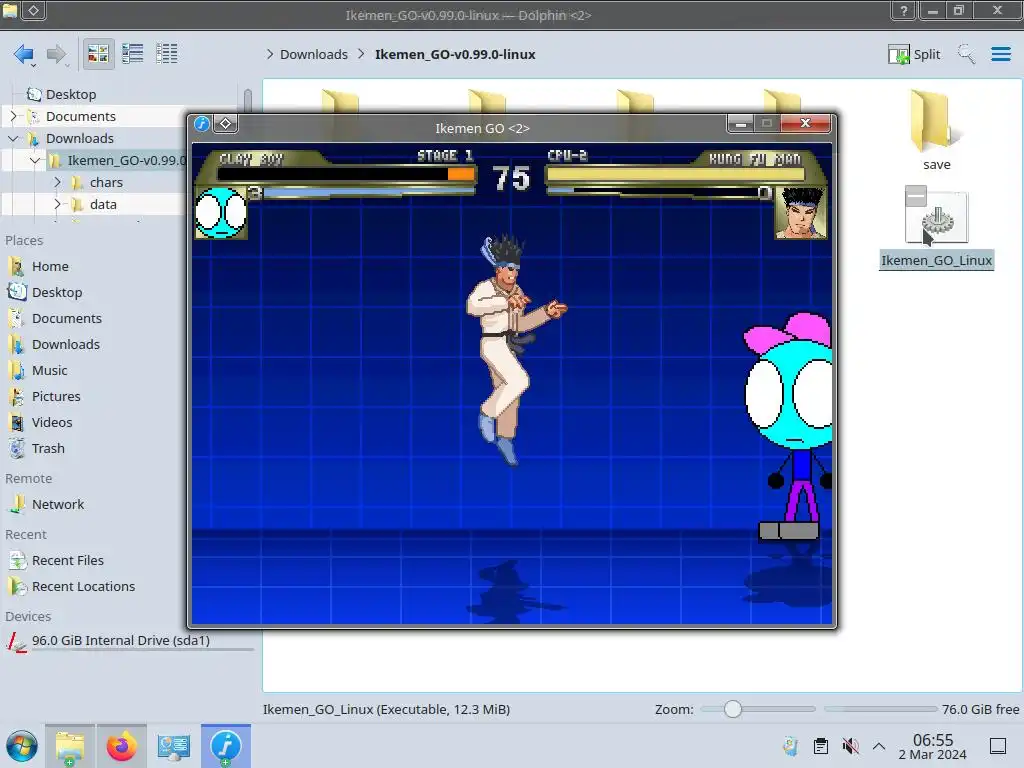Click the Ikemen_GO-v0.99.0-linux breadcrumb
Screen dimensions: 1024x768
(455, 54)
